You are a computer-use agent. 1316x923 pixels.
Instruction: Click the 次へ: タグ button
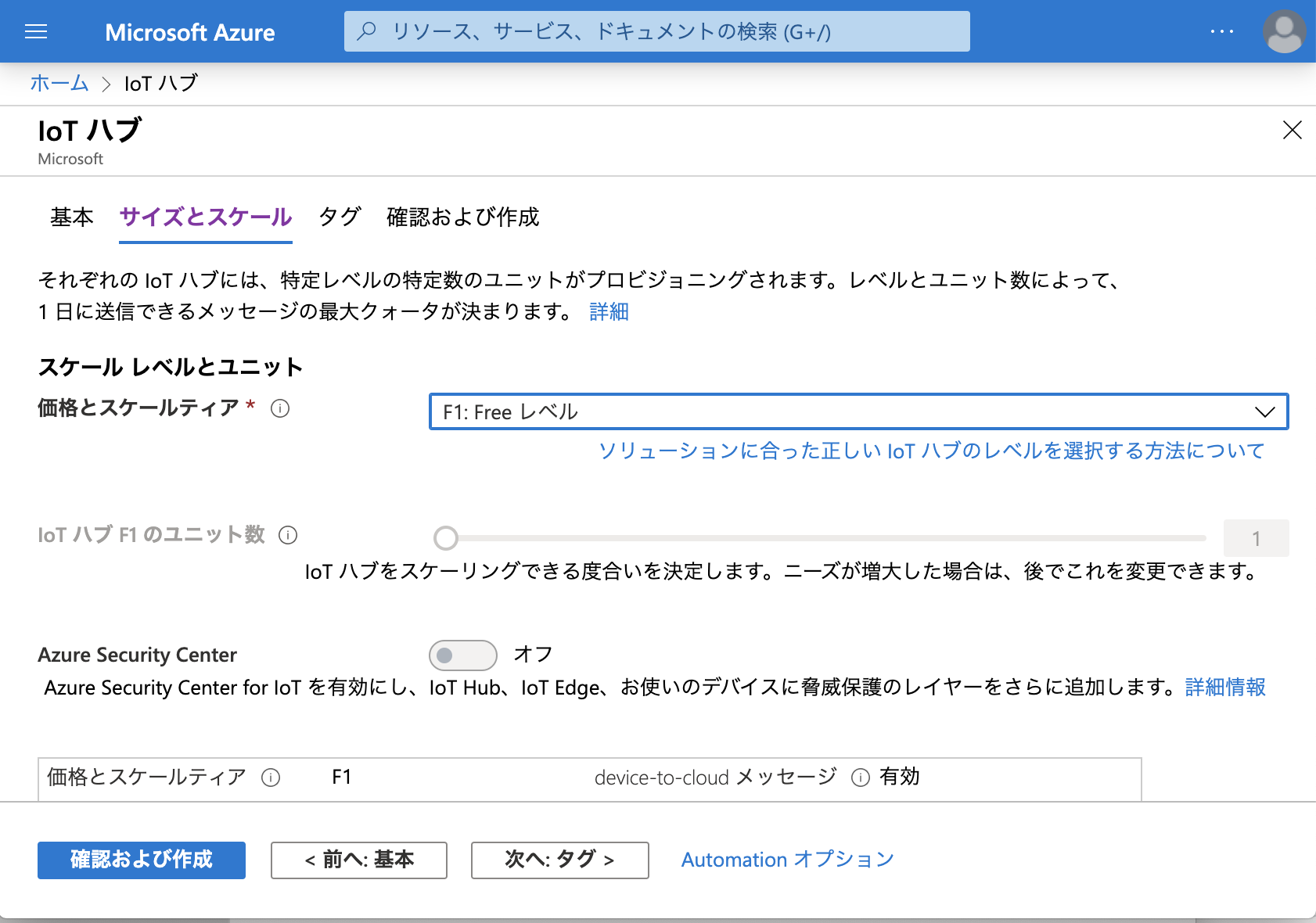[560, 860]
